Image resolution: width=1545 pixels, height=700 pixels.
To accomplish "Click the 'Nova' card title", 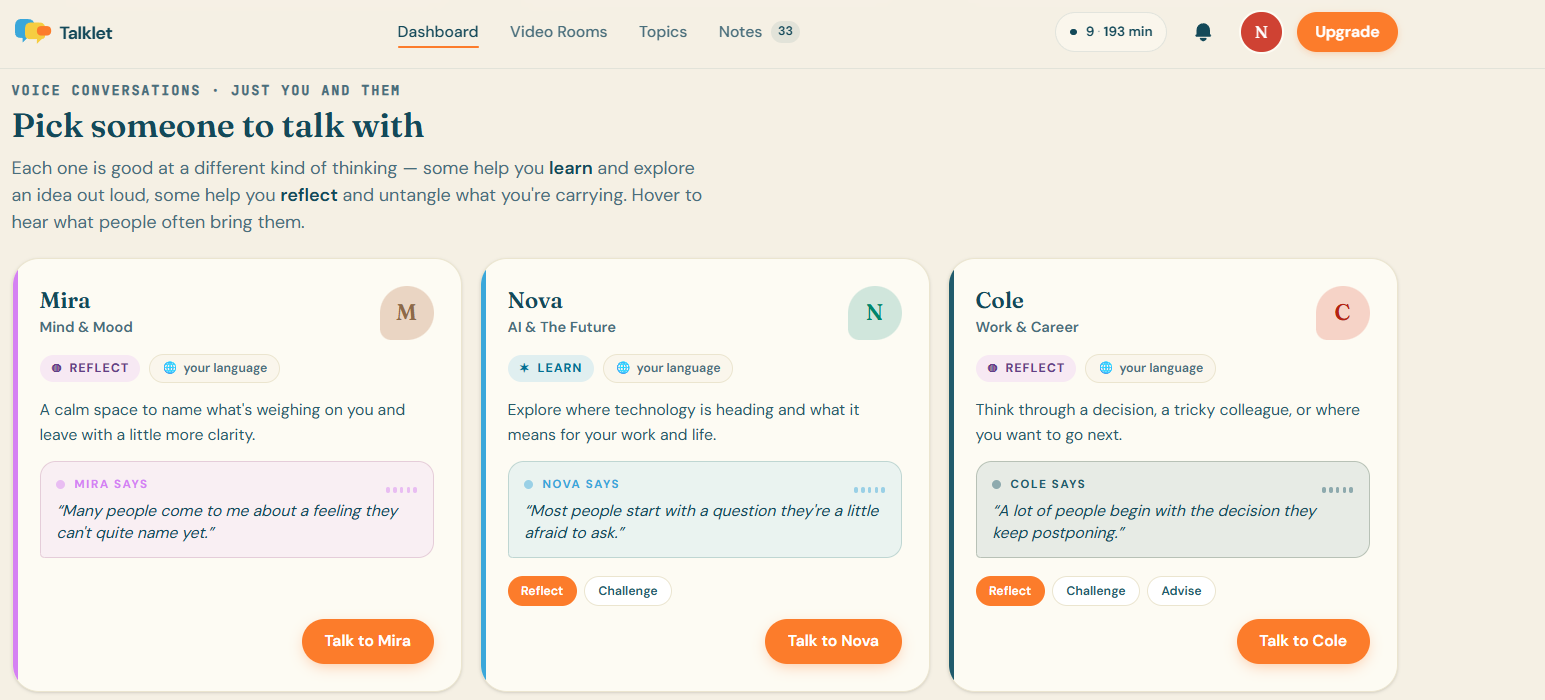I will click(x=535, y=301).
